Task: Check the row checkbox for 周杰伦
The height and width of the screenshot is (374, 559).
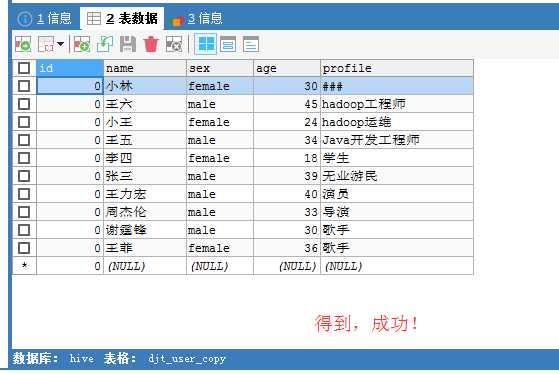Action: pos(24,212)
